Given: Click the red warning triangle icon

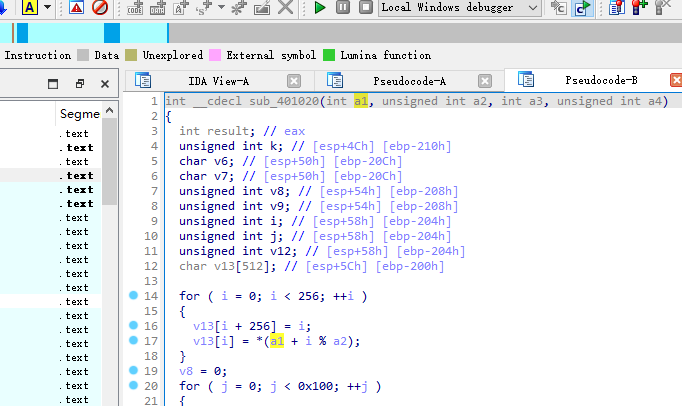Looking at the screenshot, I should point(77,8).
